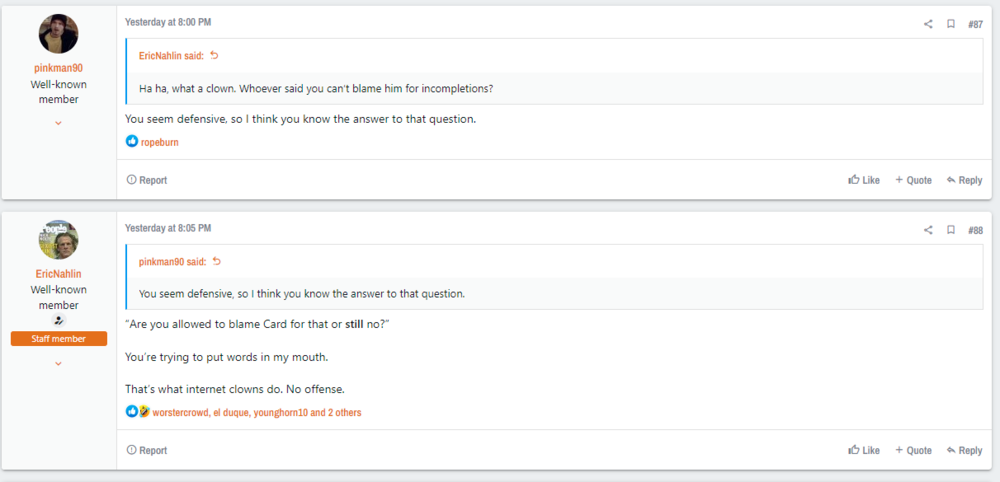This screenshot has width=1000, height=482.
Task: Open pinkman90's avatar profile picture
Action: [x=58, y=35]
